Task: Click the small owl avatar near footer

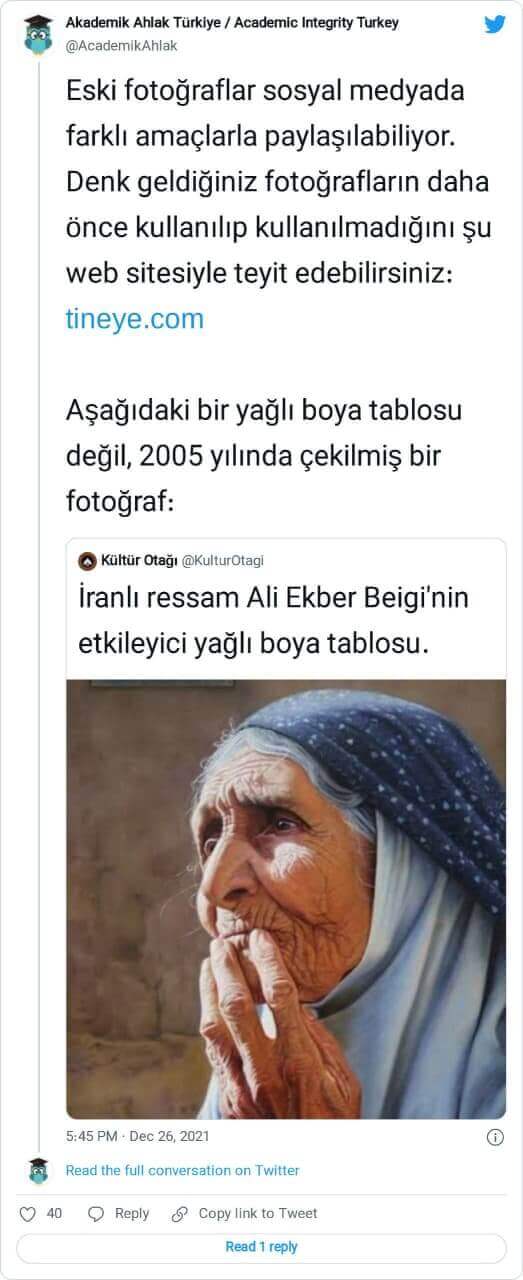Action: (38, 1170)
